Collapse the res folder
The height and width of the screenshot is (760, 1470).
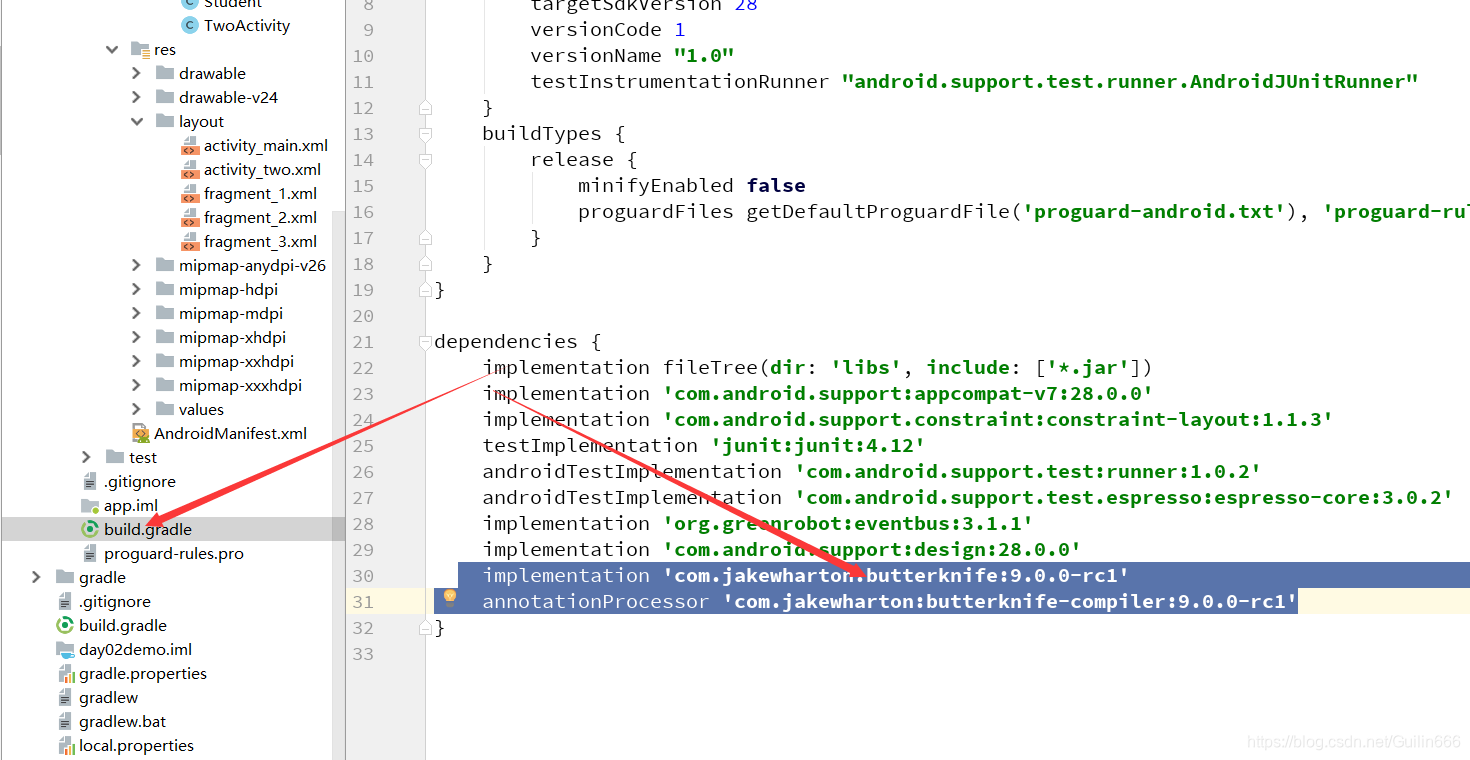[112, 50]
